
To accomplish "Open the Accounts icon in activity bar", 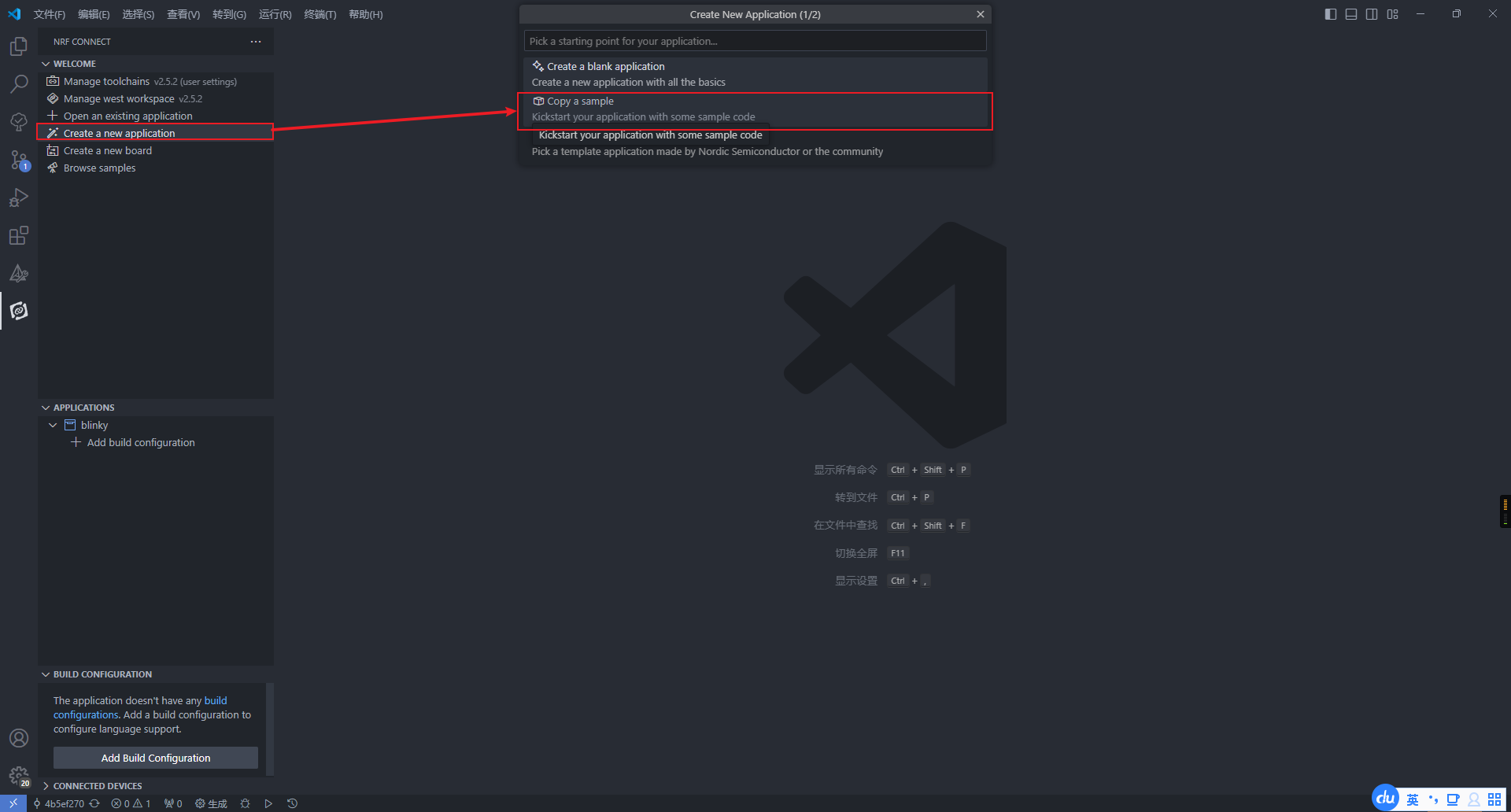I will pyautogui.click(x=19, y=738).
